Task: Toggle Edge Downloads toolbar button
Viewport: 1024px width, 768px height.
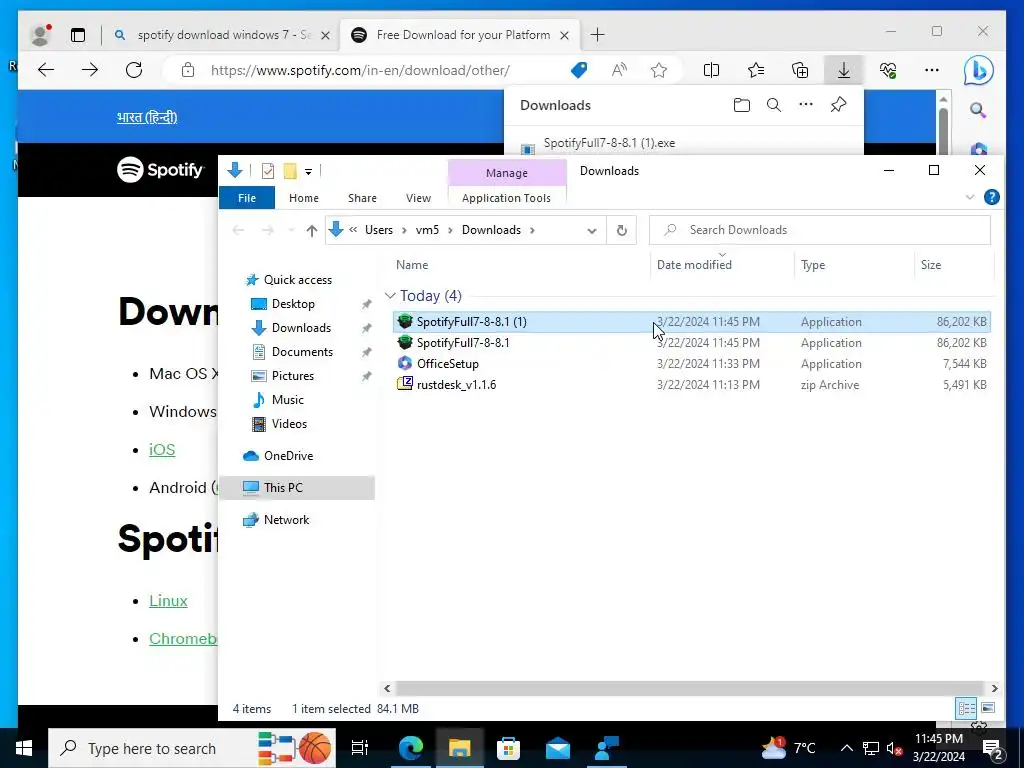Action: point(844,70)
